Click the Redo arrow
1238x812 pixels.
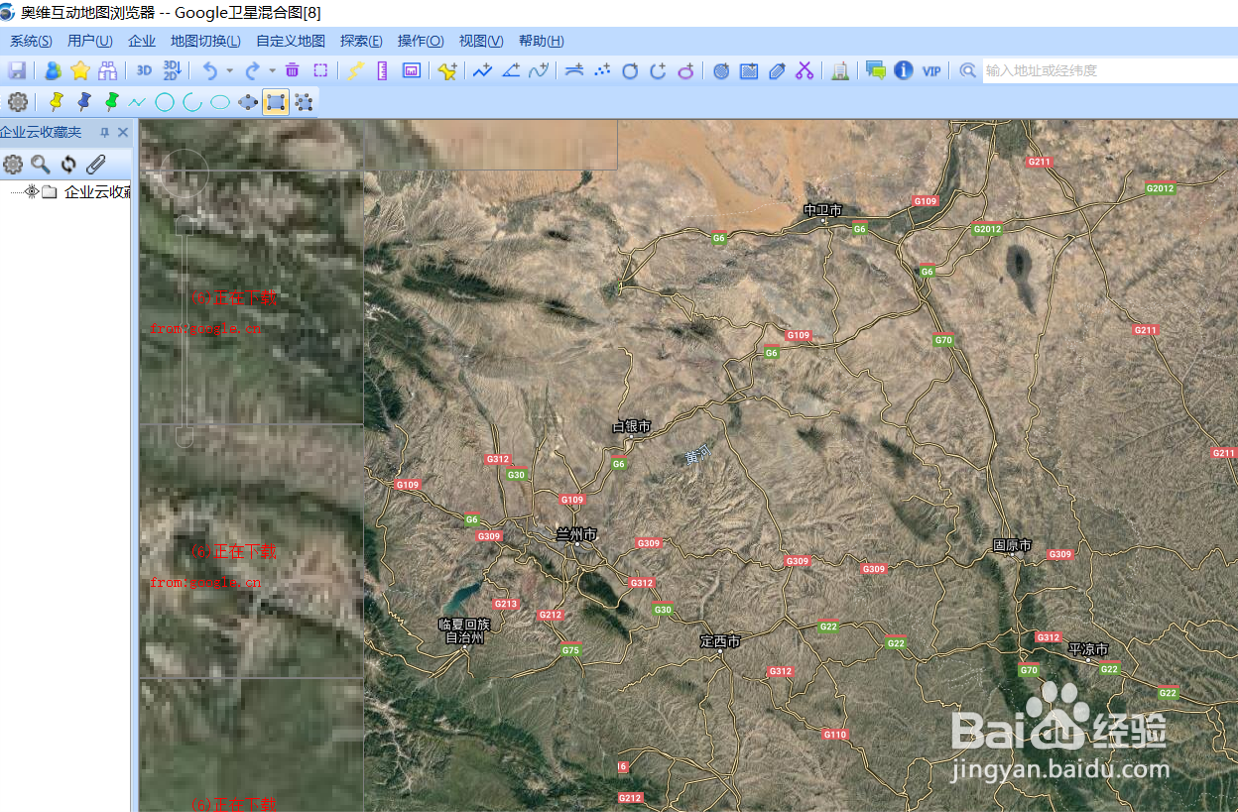pos(253,71)
